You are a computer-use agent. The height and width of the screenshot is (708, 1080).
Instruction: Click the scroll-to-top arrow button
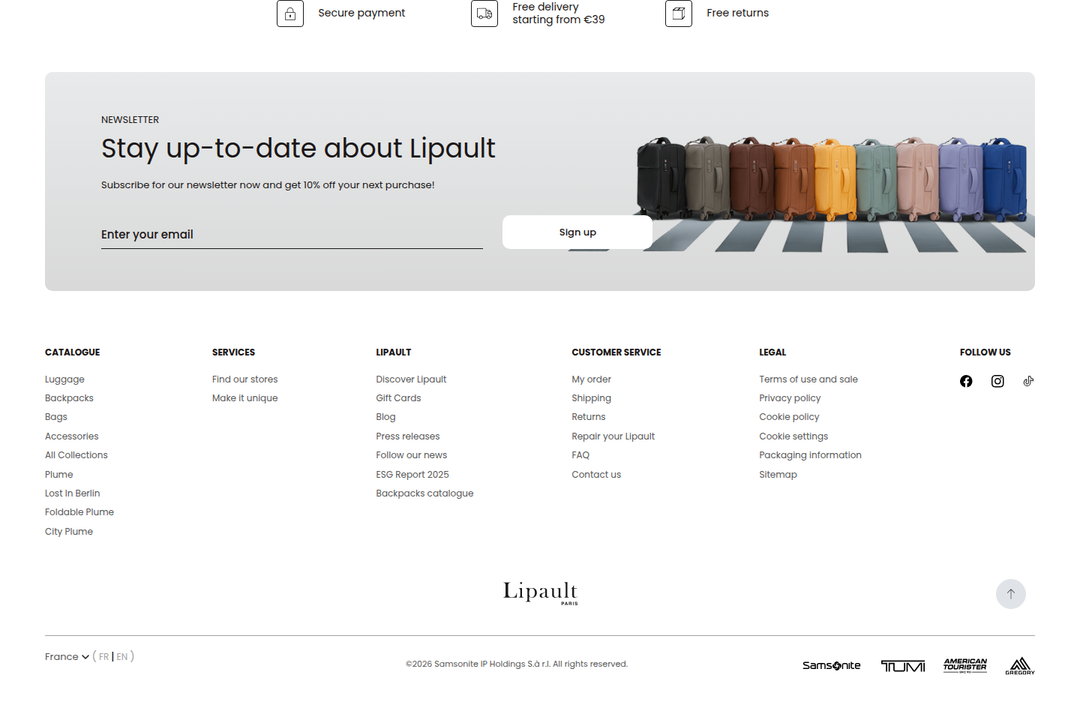(1010, 594)
